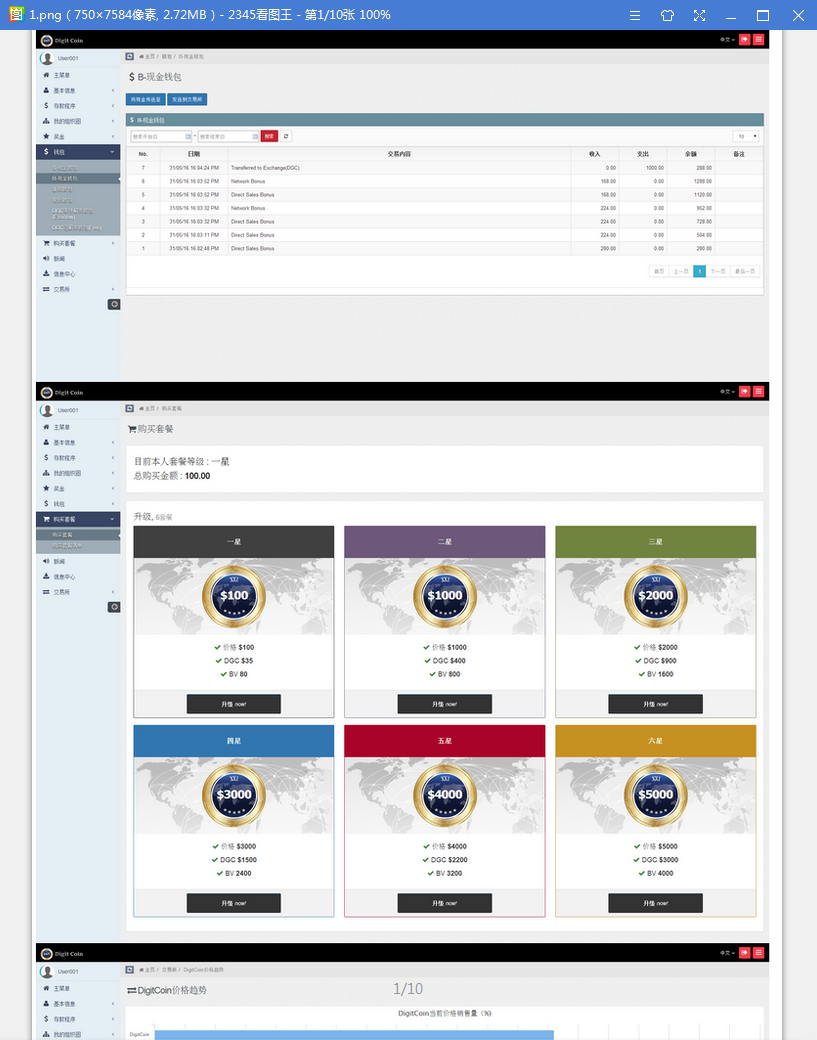Click the $5000 gold coin badge
This screenshot has height=1040, width=817.
pos(656,794)
